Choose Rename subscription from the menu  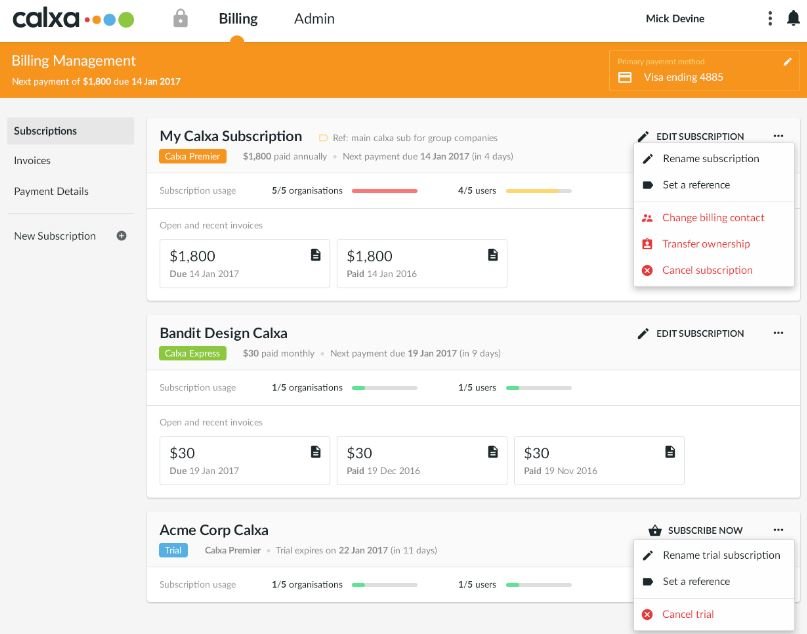pos(714,158)
